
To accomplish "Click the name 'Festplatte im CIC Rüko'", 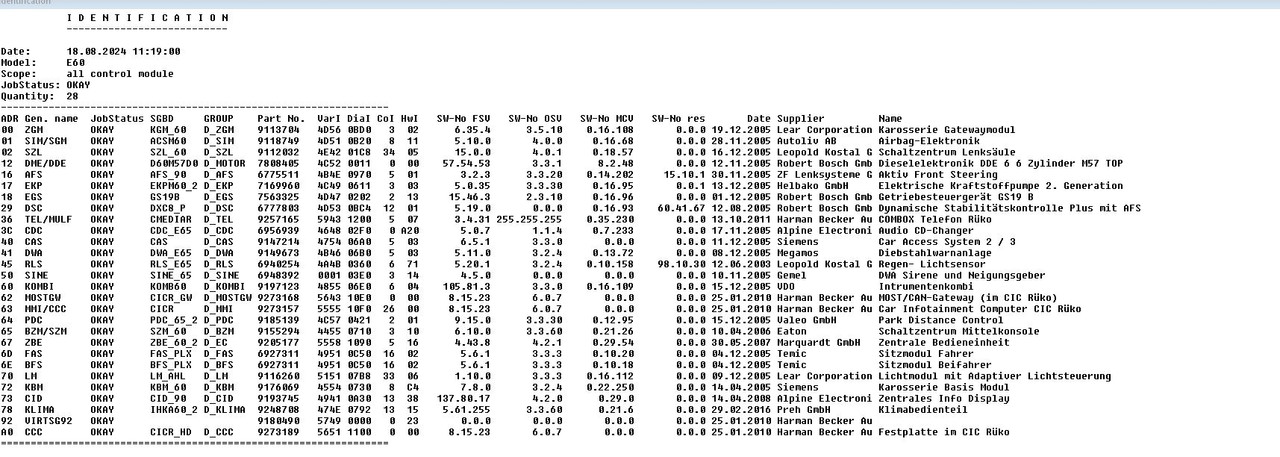I will point(944,432).
